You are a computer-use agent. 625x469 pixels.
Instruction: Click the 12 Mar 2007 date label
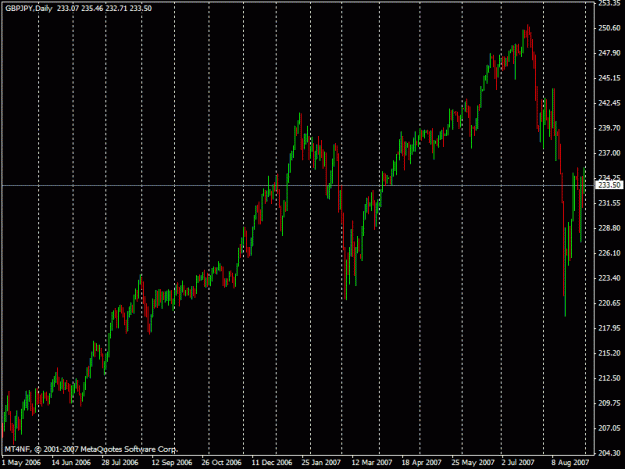click(x=372, y=463)
